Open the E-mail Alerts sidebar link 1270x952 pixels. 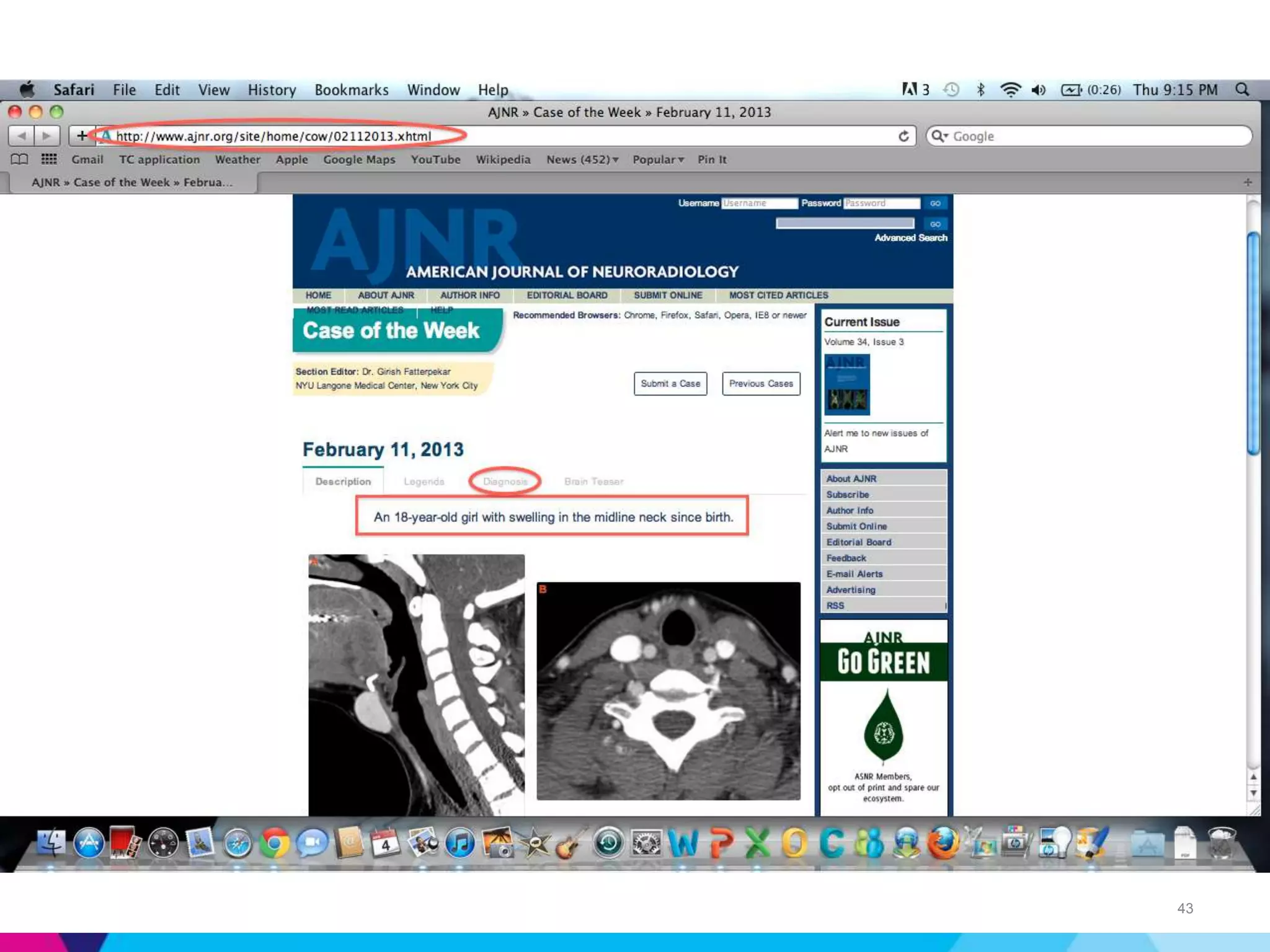click(x=854, y=574)
